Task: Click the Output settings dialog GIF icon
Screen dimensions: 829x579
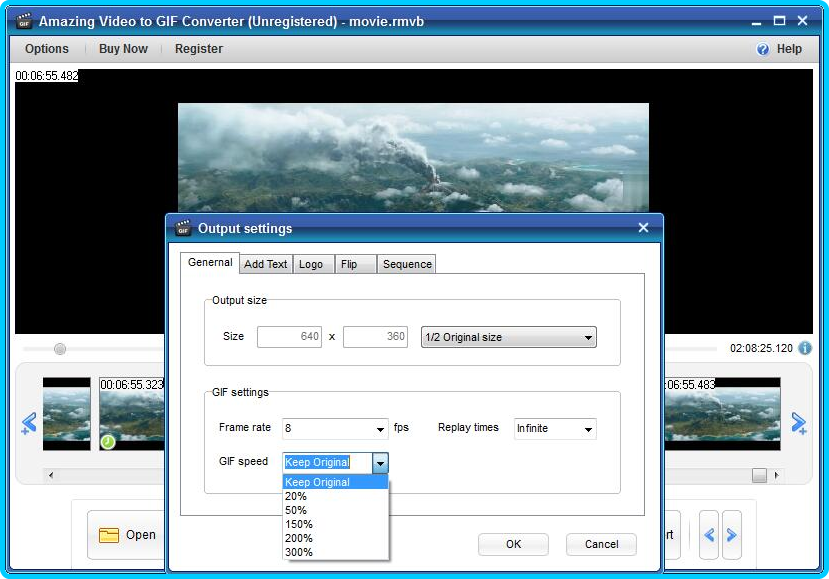Action: 182,227
